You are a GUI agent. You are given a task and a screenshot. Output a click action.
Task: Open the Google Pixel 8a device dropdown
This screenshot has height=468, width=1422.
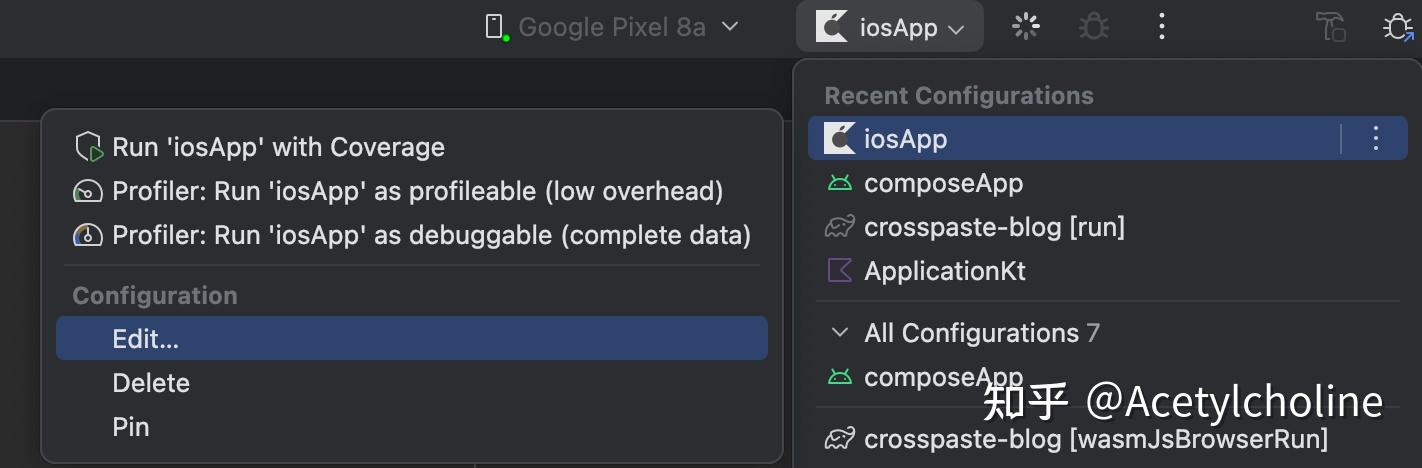click(612, 27)
